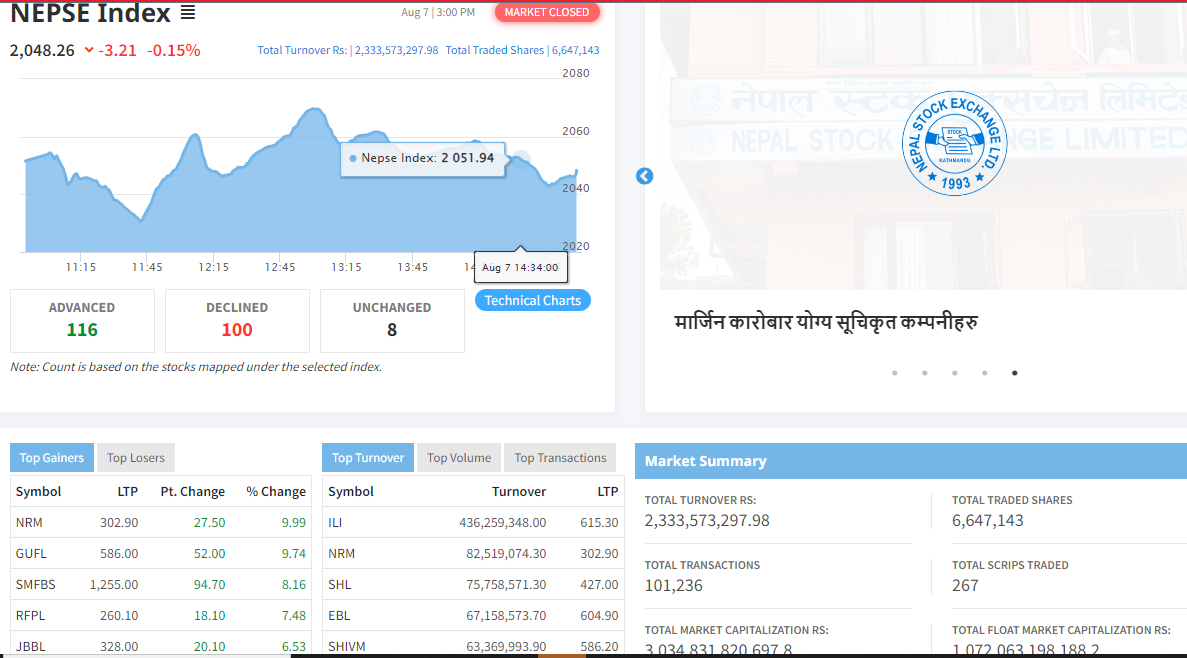Go to previous slide in the carousel

(644, 176)
